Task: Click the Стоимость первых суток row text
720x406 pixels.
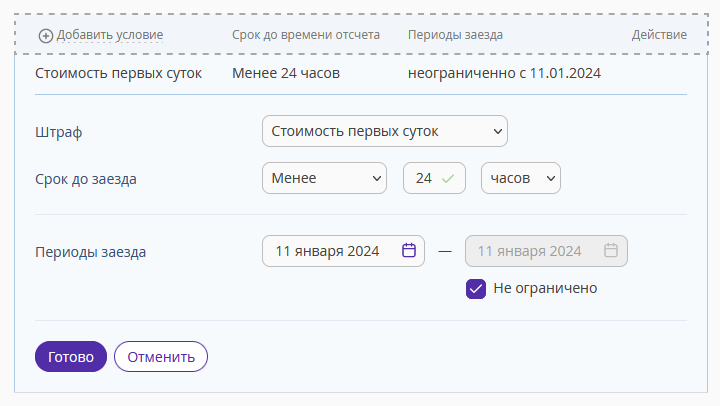Action: point(118,73)
